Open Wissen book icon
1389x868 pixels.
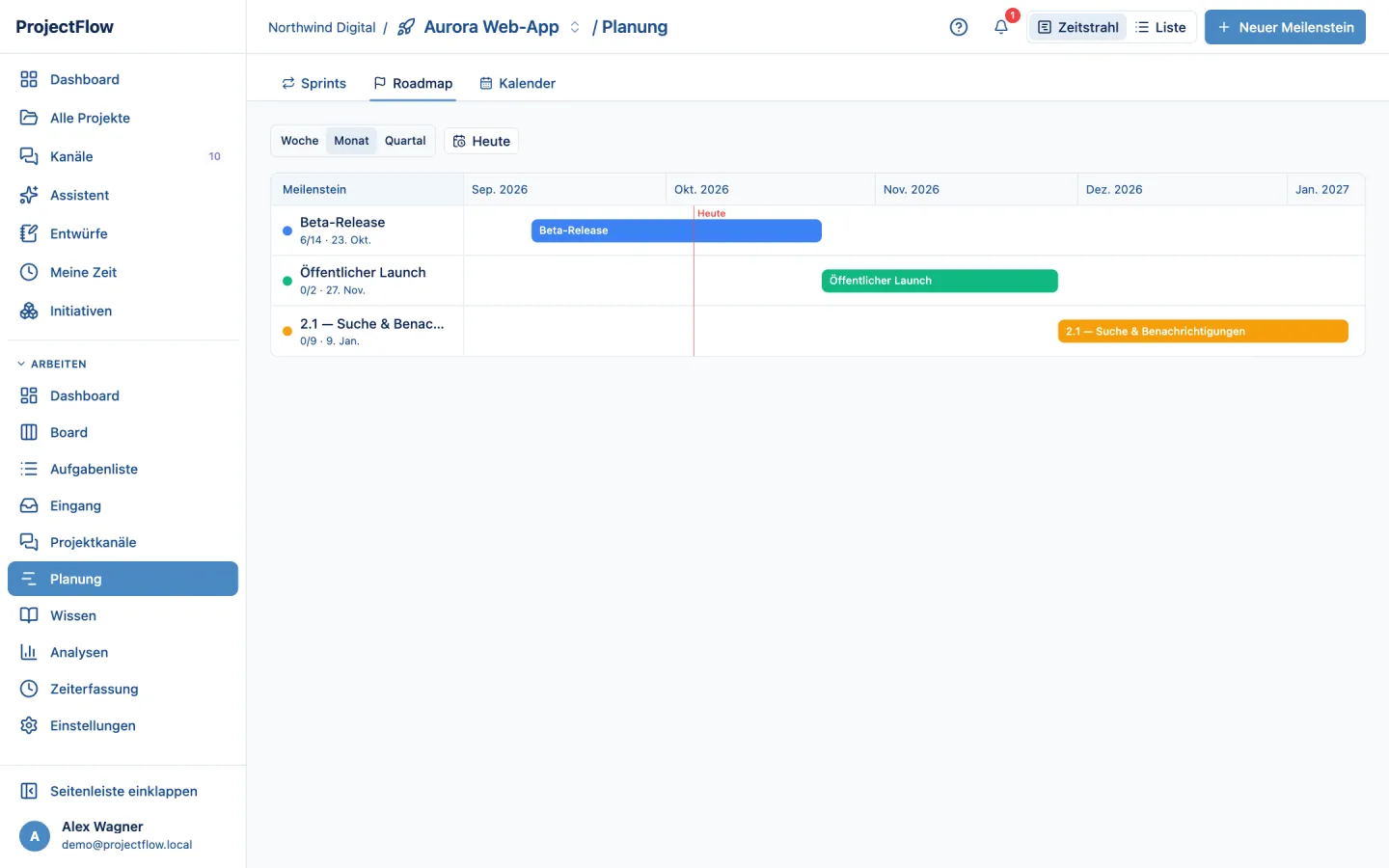click(x=29, y=615)
